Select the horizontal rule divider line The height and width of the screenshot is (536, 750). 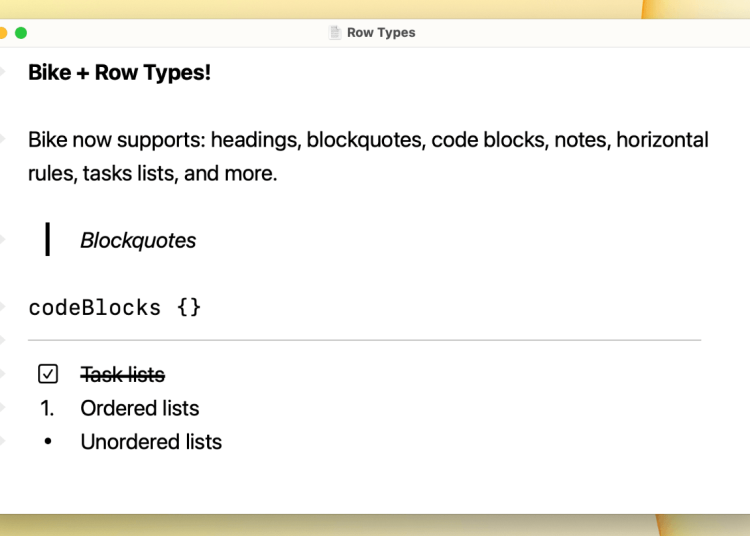364,340
